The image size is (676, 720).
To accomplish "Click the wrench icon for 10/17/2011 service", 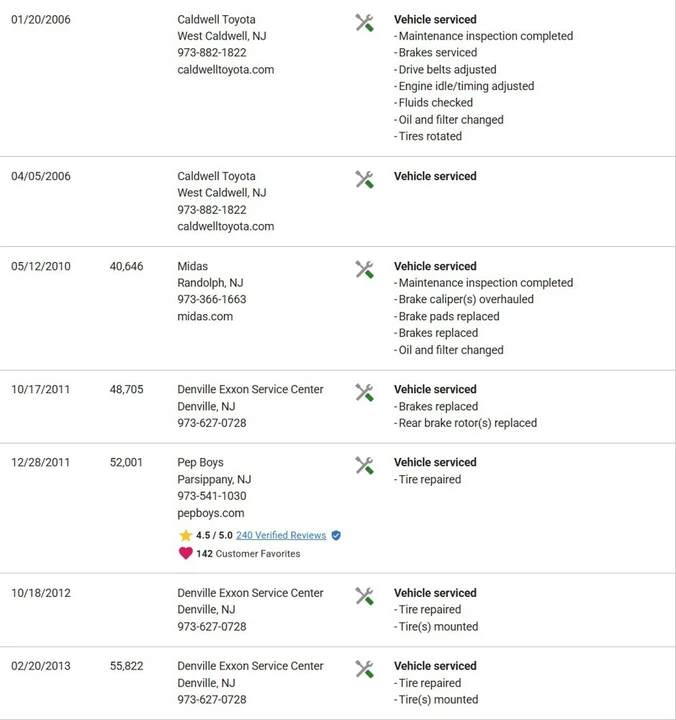I will click(x=364, y=392).
